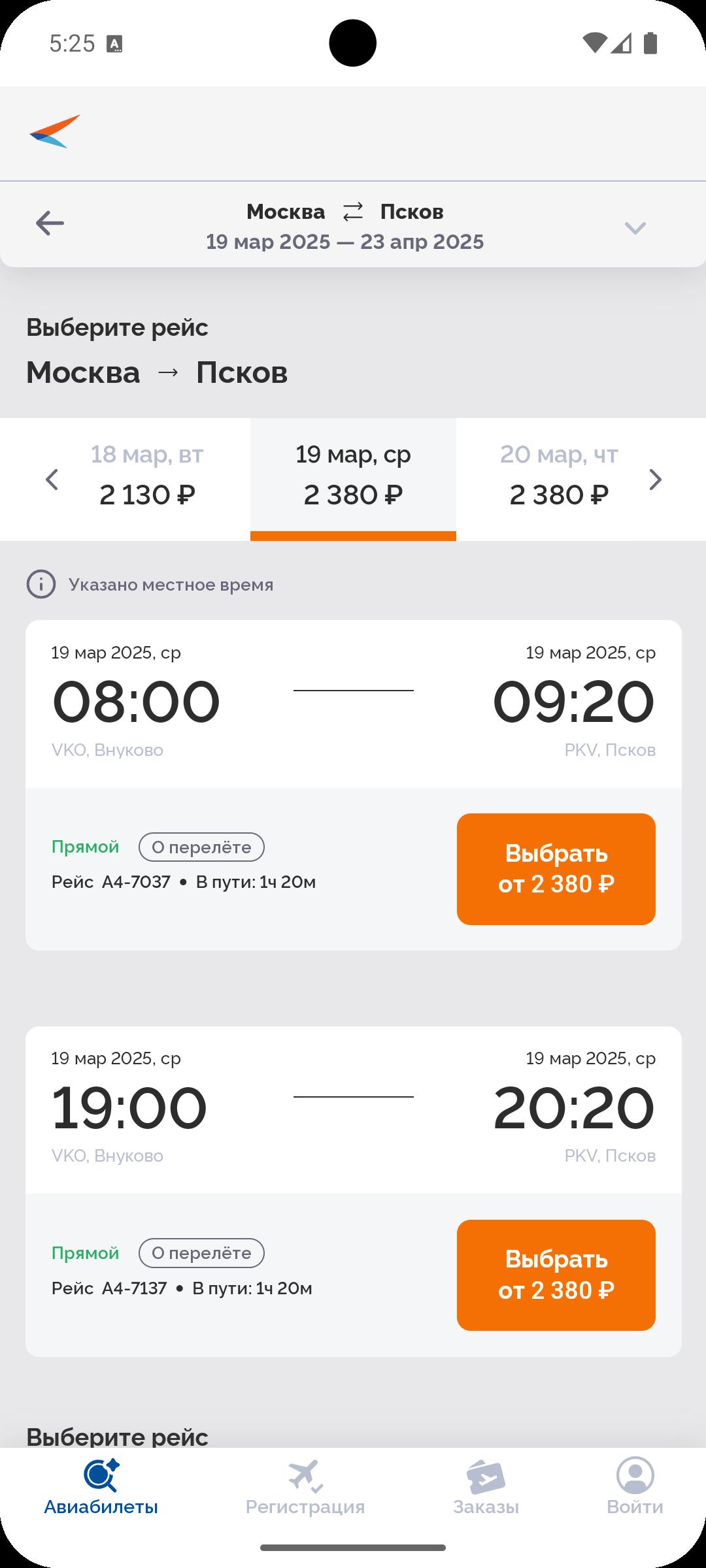Expand search details chevron near dates

click(635, 227)
